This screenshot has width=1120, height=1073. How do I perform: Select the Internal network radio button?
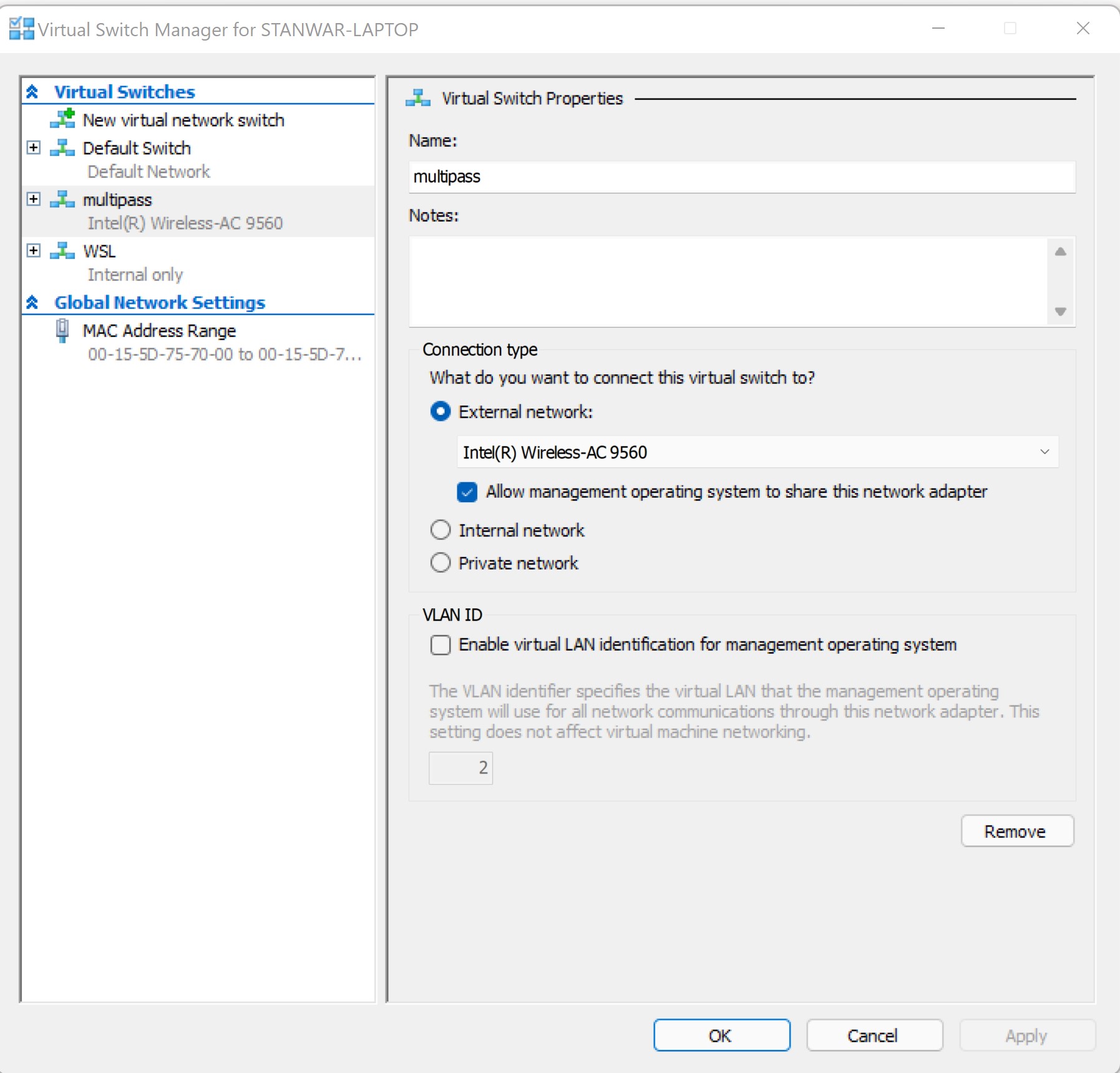[x=441, y=530]
